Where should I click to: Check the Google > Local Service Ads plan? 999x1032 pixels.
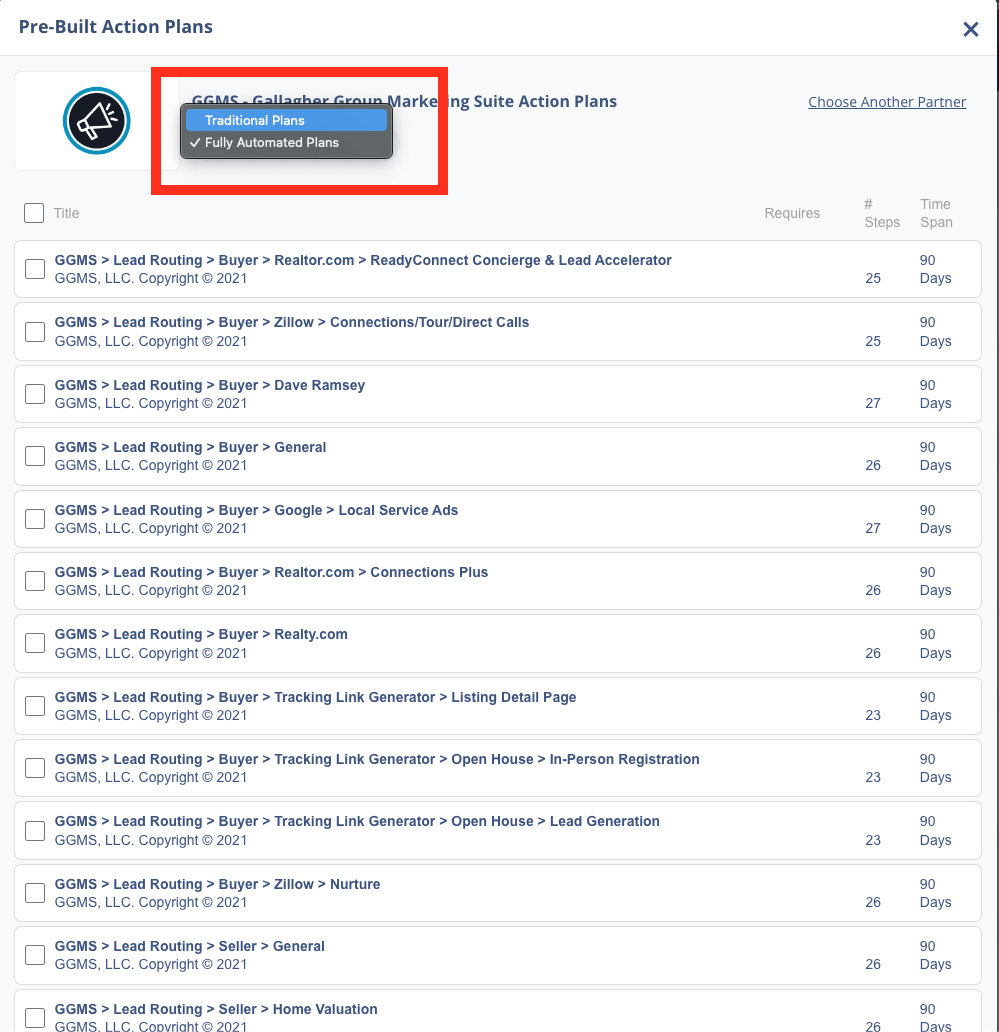35,519
